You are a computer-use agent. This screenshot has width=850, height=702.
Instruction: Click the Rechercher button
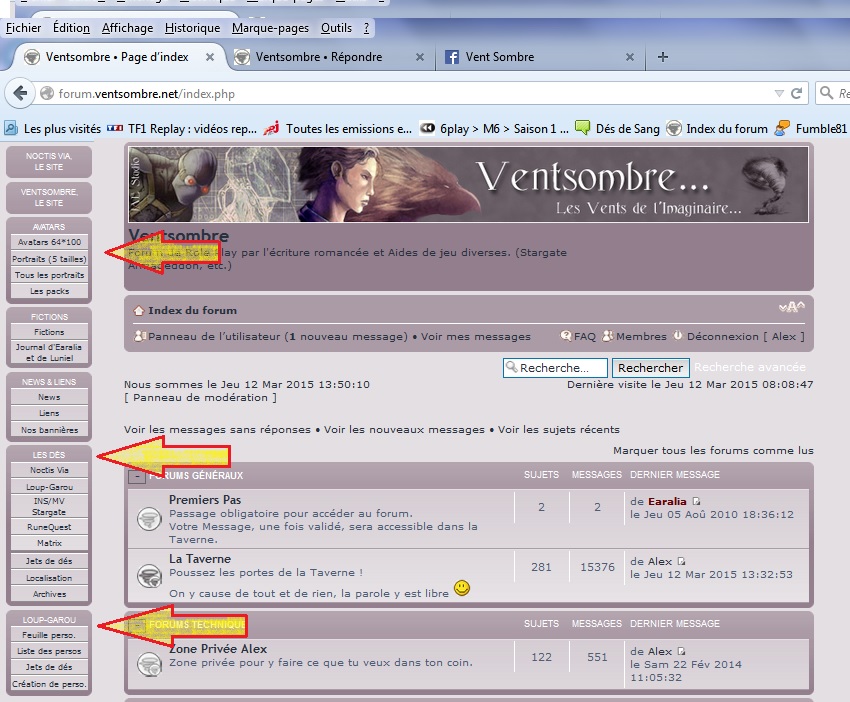coord(650,368)
